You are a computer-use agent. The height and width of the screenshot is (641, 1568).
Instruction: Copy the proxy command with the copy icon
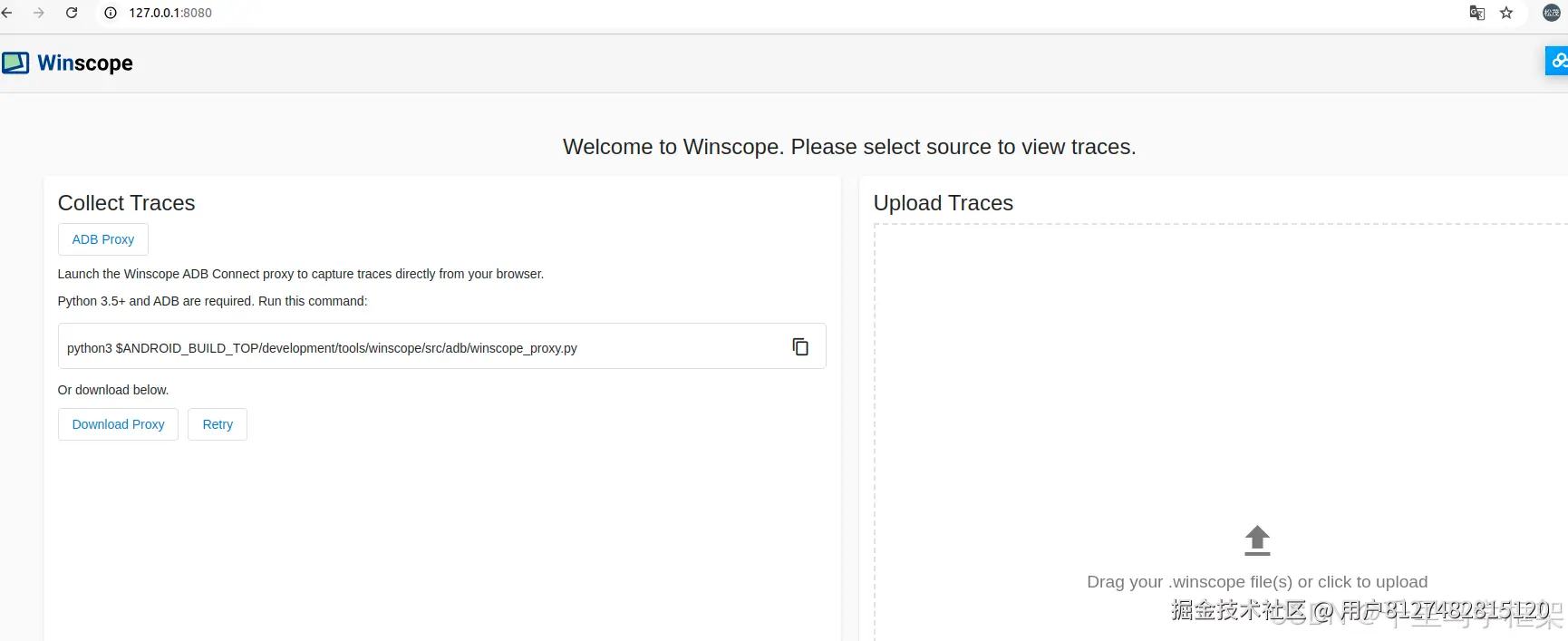coord(800,346)
